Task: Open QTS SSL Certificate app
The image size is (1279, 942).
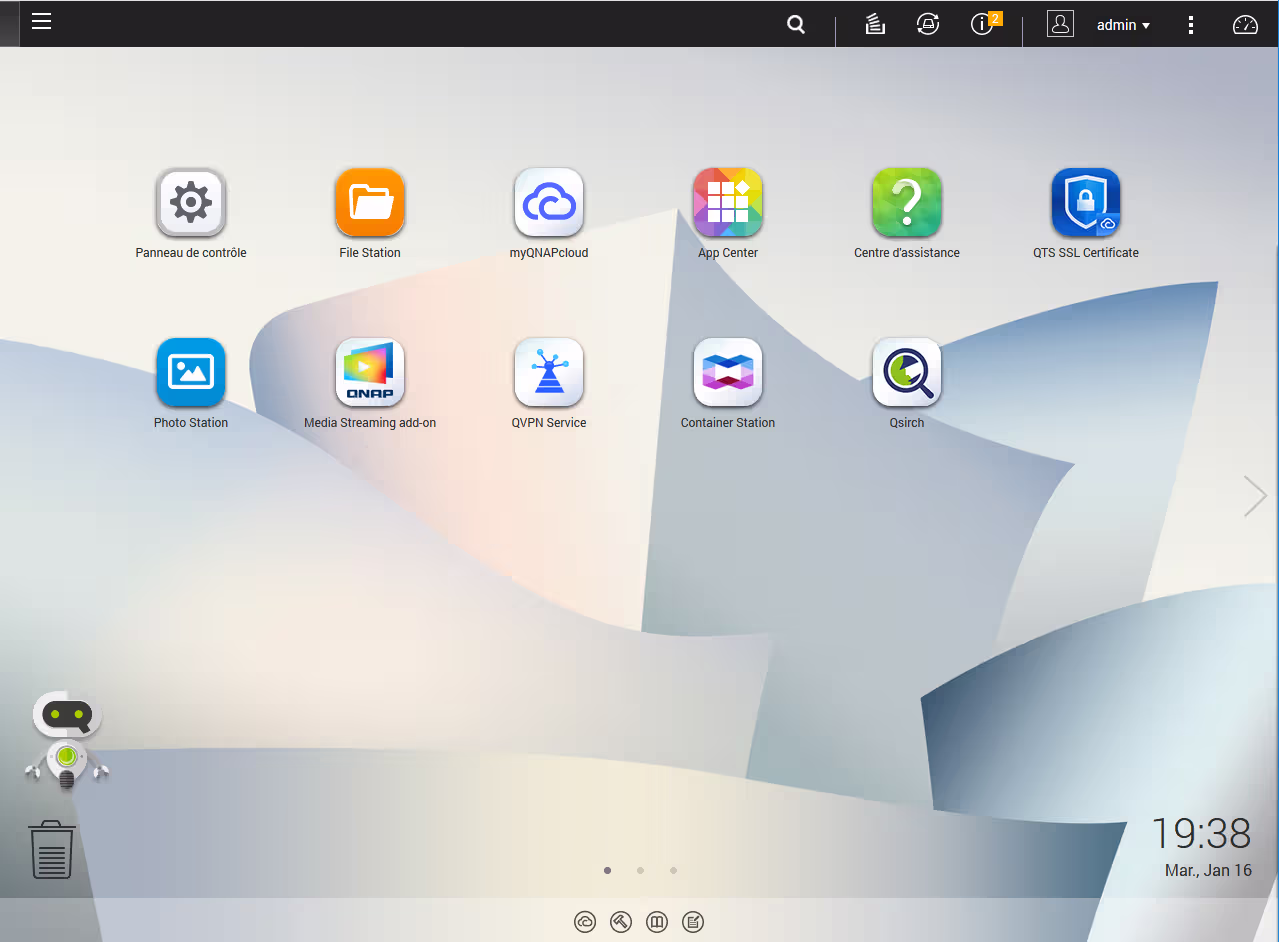Action: [x=1086, y=203]
